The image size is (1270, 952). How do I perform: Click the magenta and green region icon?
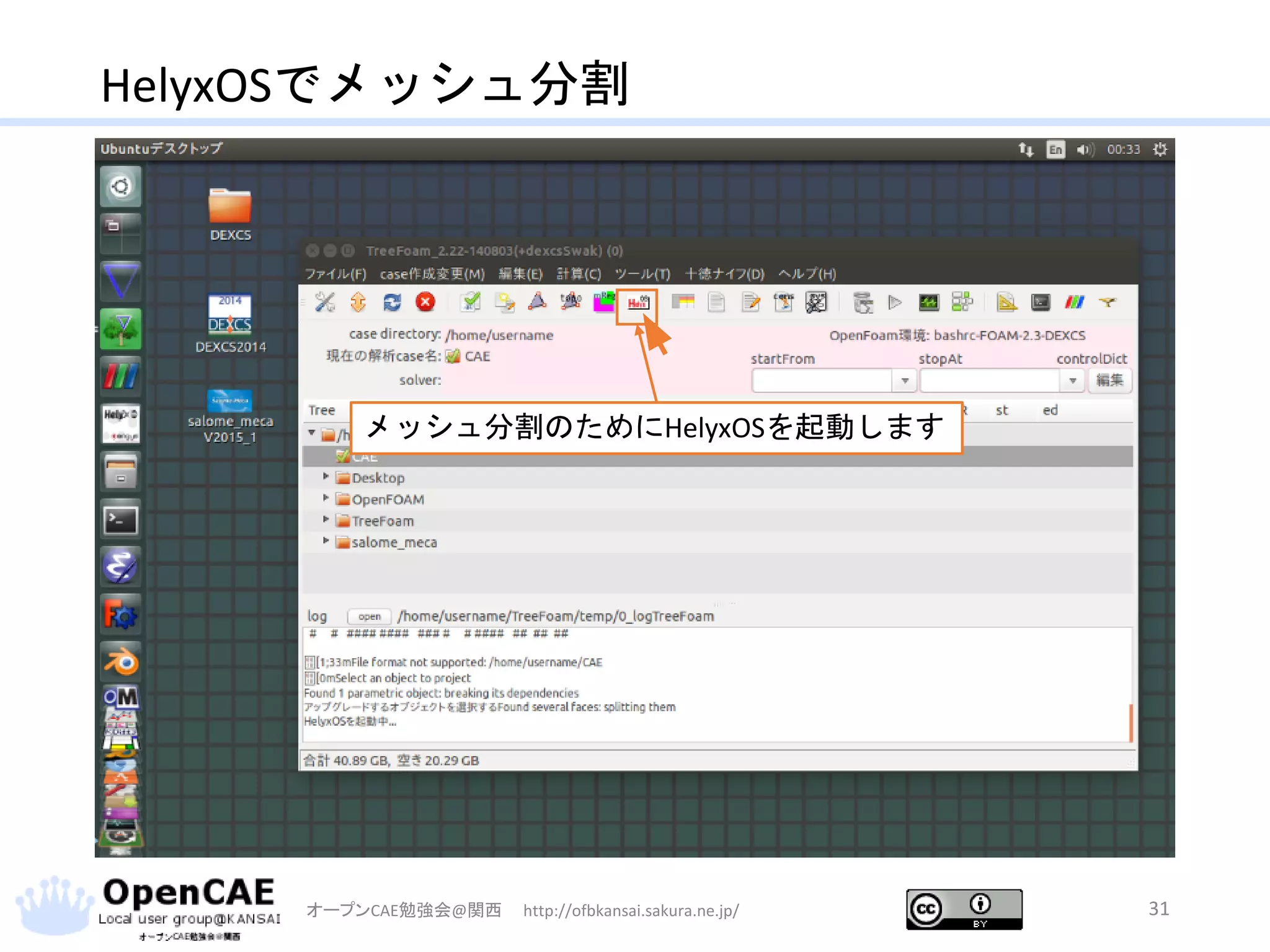tap(603, 302)
